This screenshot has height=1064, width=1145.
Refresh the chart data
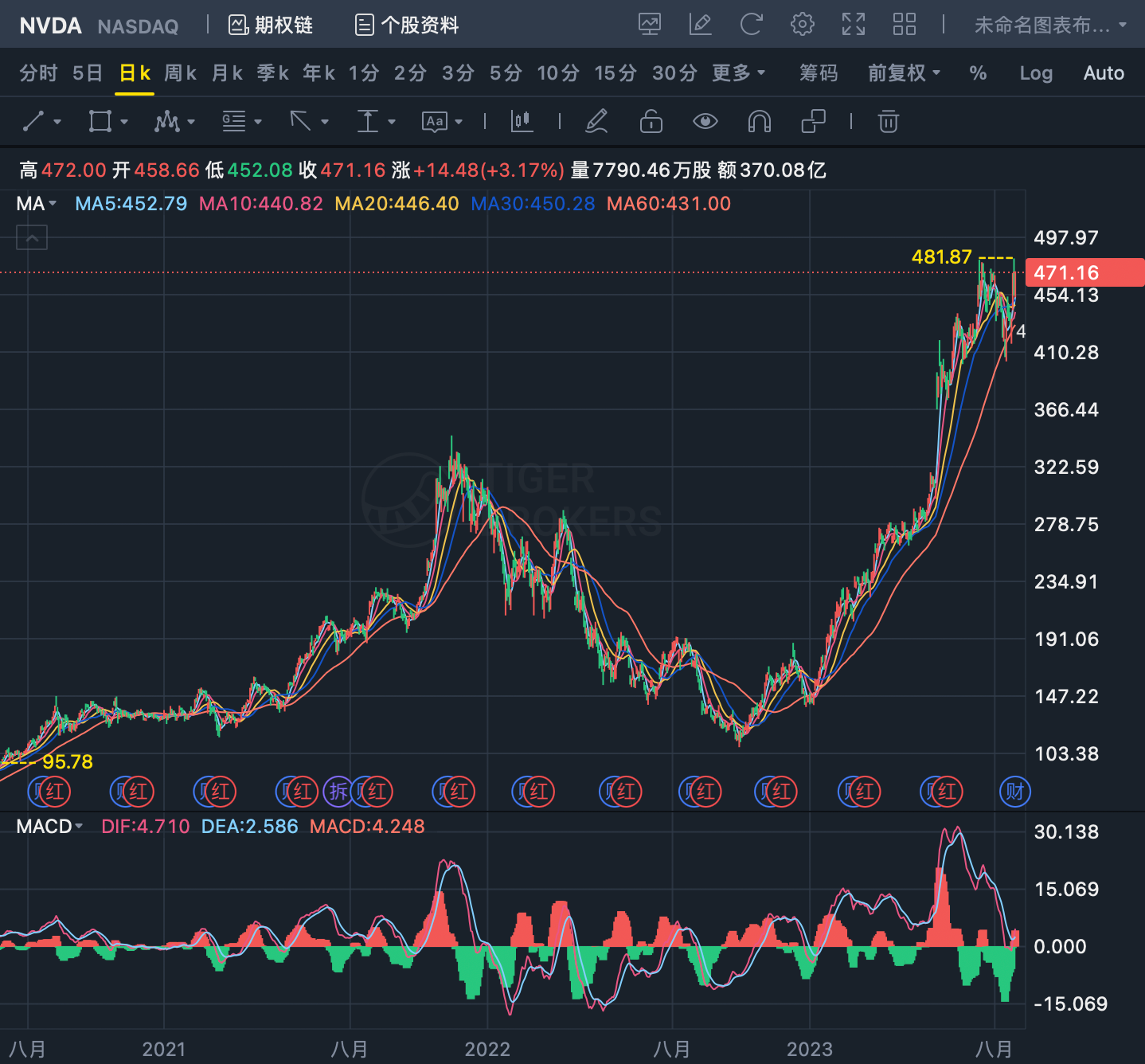(752, 25)
